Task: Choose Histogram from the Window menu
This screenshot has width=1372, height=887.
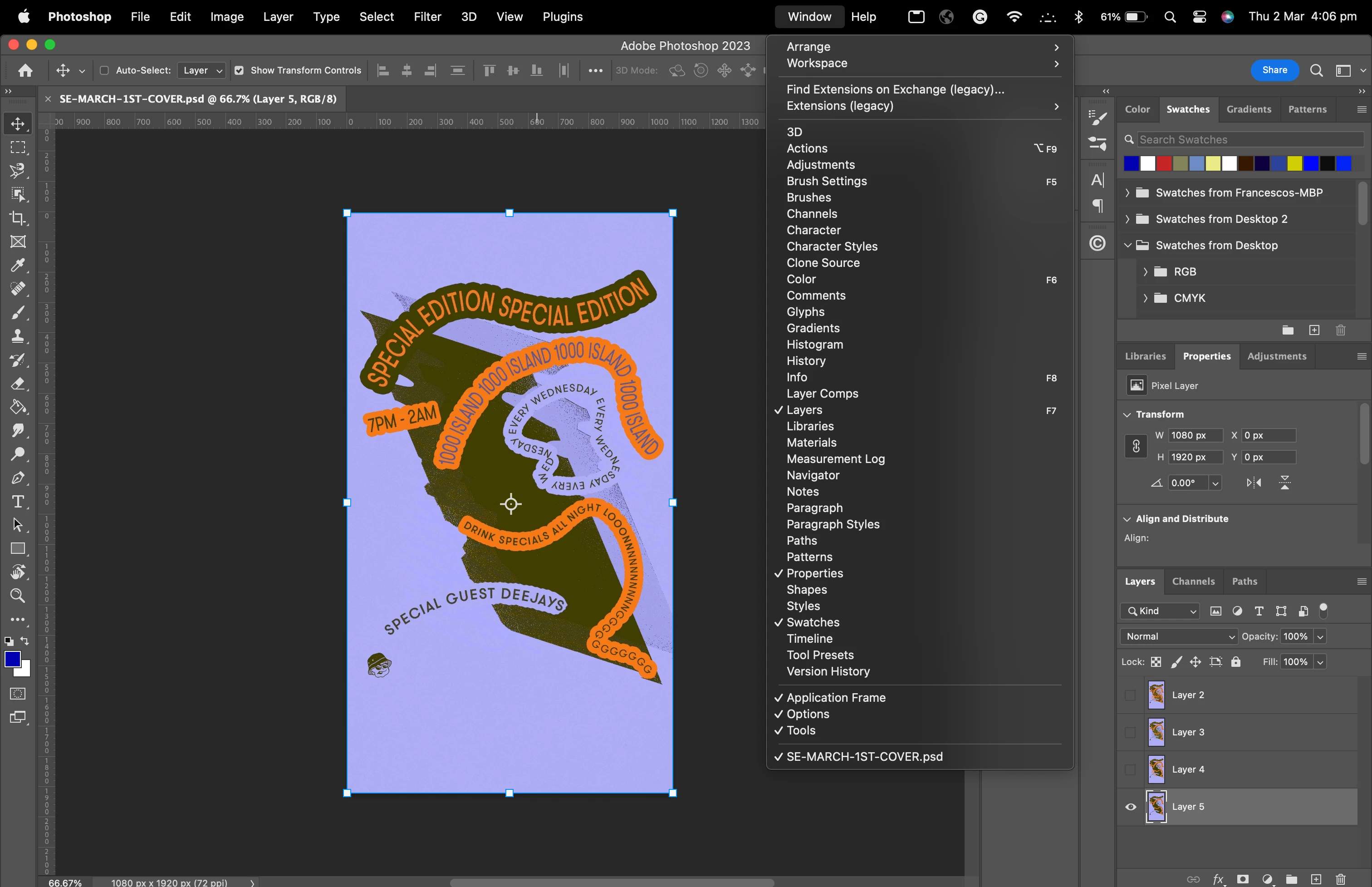Action: pos(814,345)
